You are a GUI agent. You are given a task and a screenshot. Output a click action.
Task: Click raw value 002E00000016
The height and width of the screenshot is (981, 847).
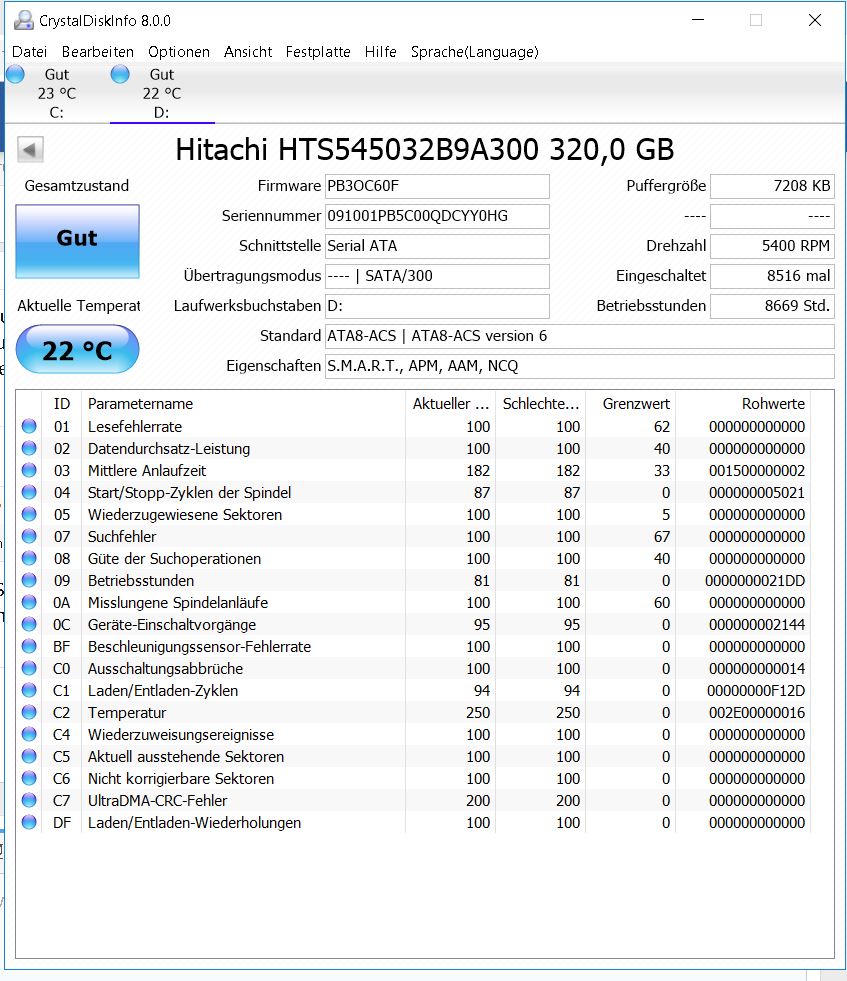757,713
